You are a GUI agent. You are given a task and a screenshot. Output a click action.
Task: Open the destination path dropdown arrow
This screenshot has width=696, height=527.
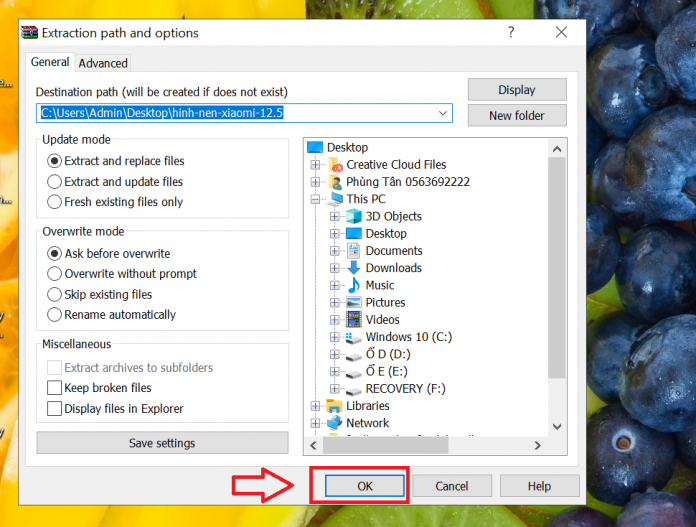[x=443, y=113]
